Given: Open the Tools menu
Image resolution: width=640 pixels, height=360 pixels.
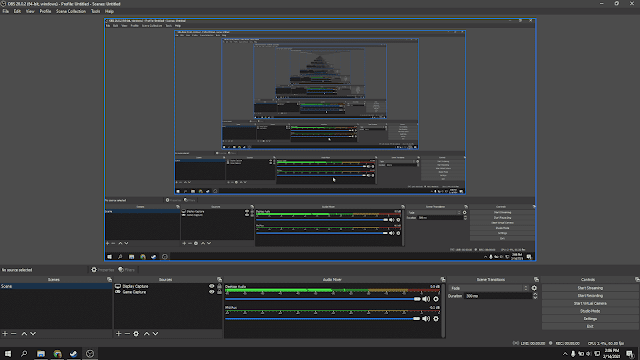Looking at the screenshot, I should [x=95, y=11].
